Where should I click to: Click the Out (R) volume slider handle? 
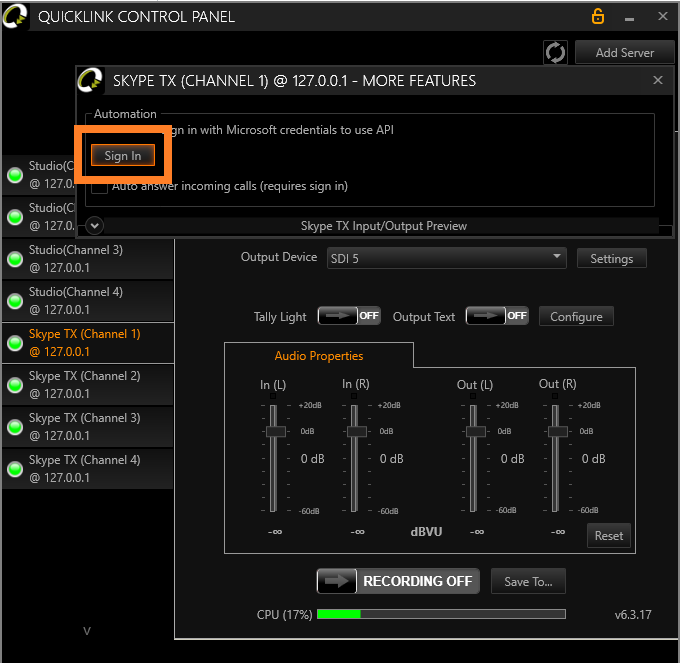(558, 431)
